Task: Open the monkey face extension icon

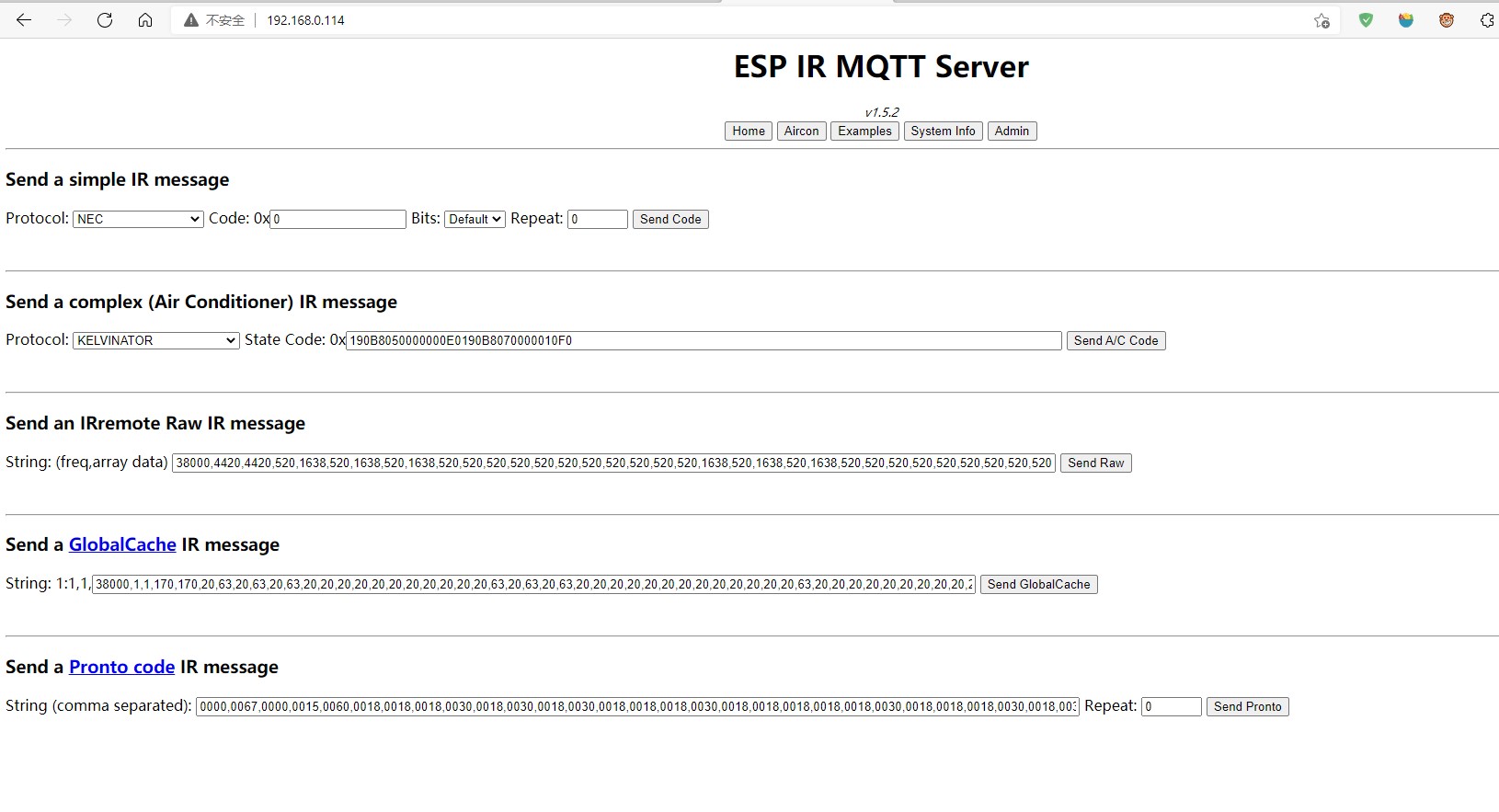Action: click(x=1447, y=20)
